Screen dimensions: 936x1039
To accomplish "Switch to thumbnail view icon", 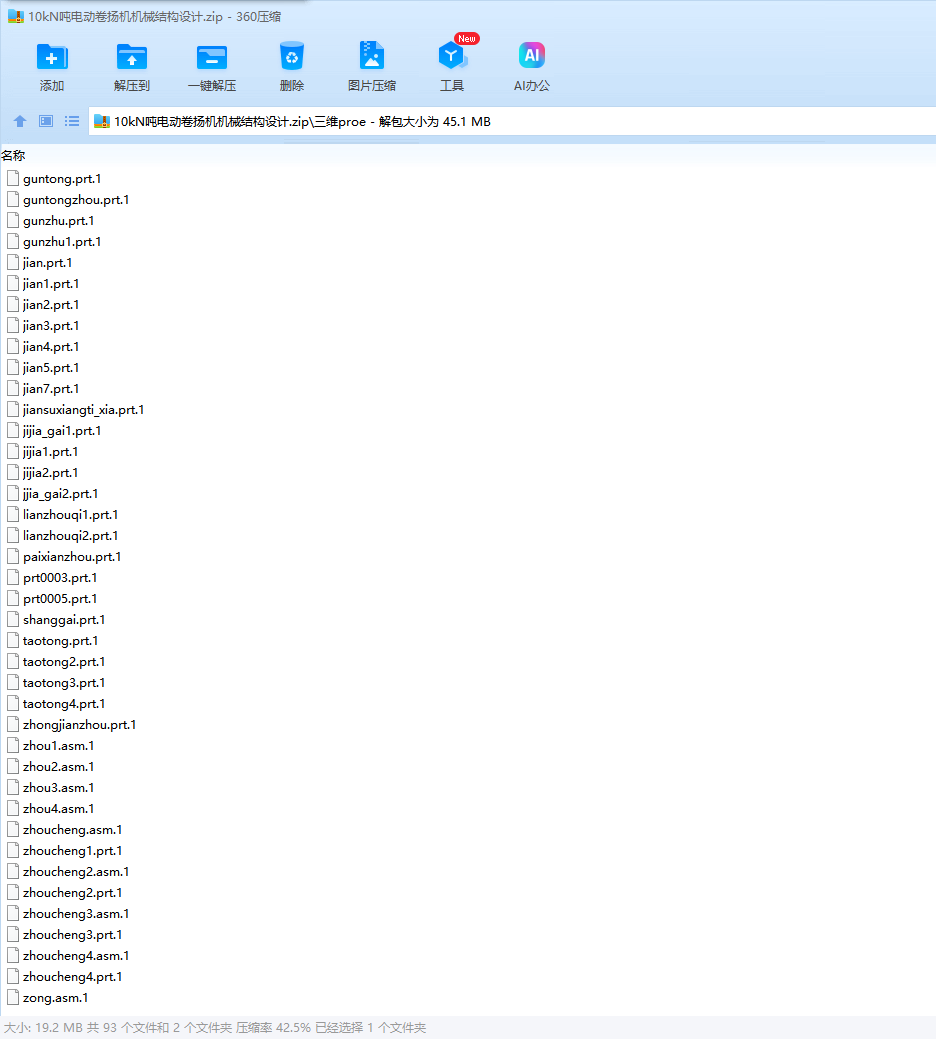I will click(46, 121).
